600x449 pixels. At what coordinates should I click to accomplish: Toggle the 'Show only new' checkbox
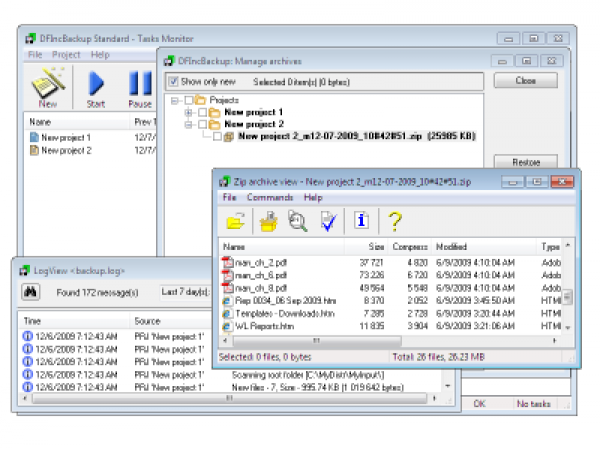173,81
